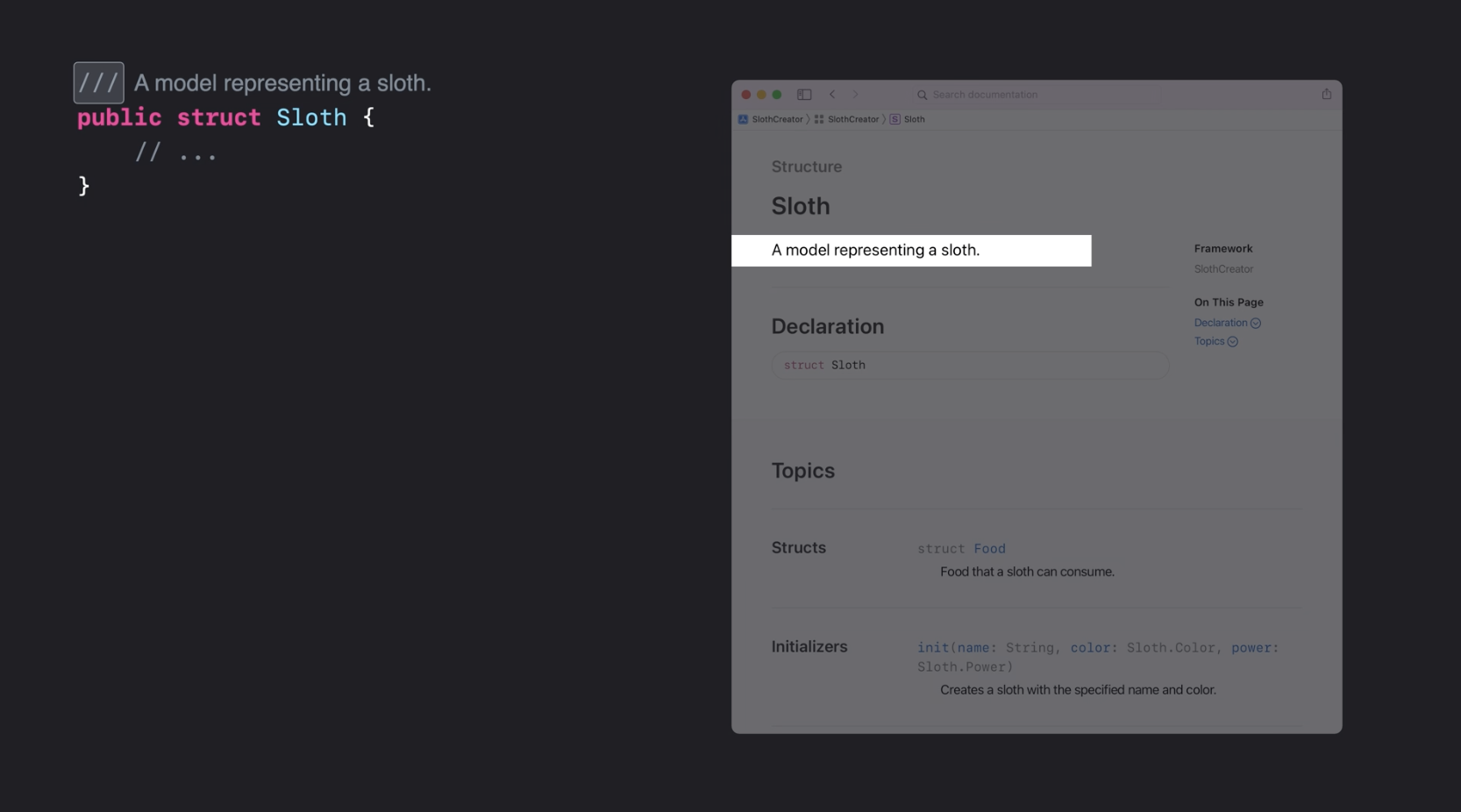1461x812 pixels.
Task: Click the Initializers group label
Action: coord(809,646)
